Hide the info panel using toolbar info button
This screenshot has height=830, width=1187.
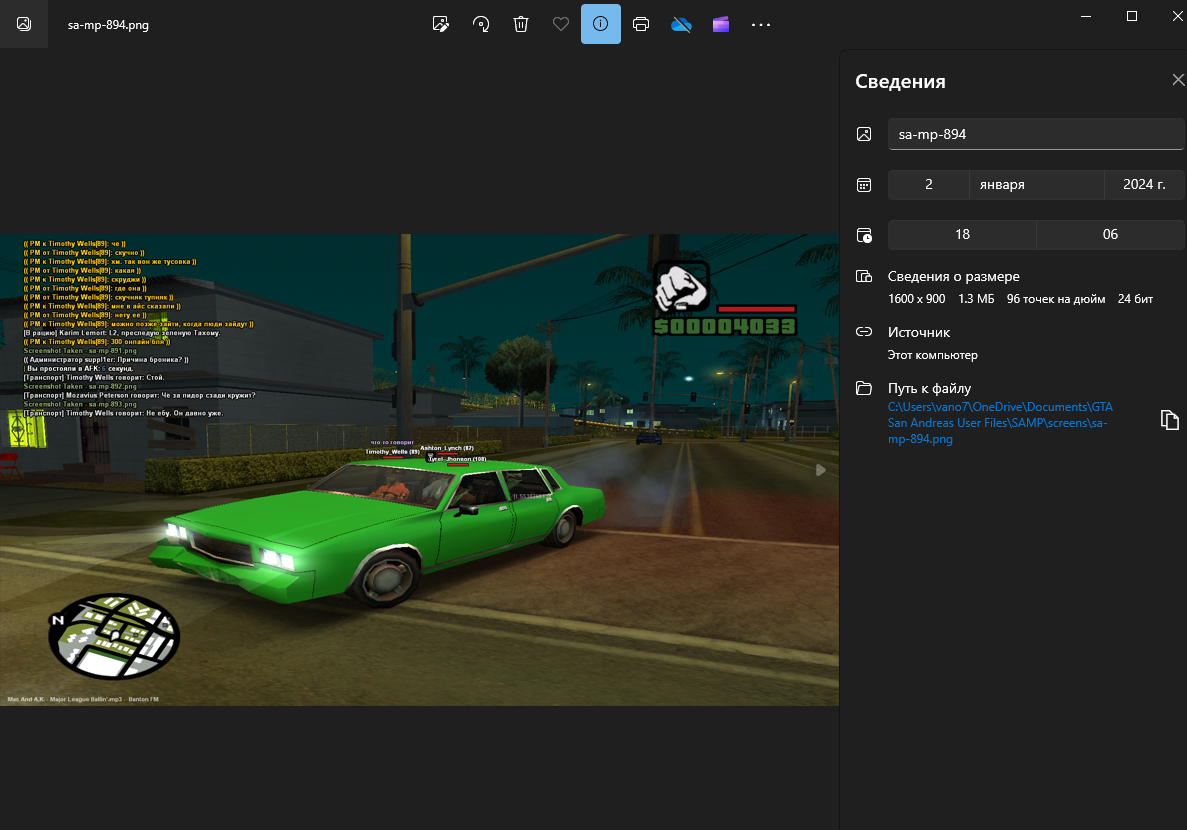click(601, 24)
